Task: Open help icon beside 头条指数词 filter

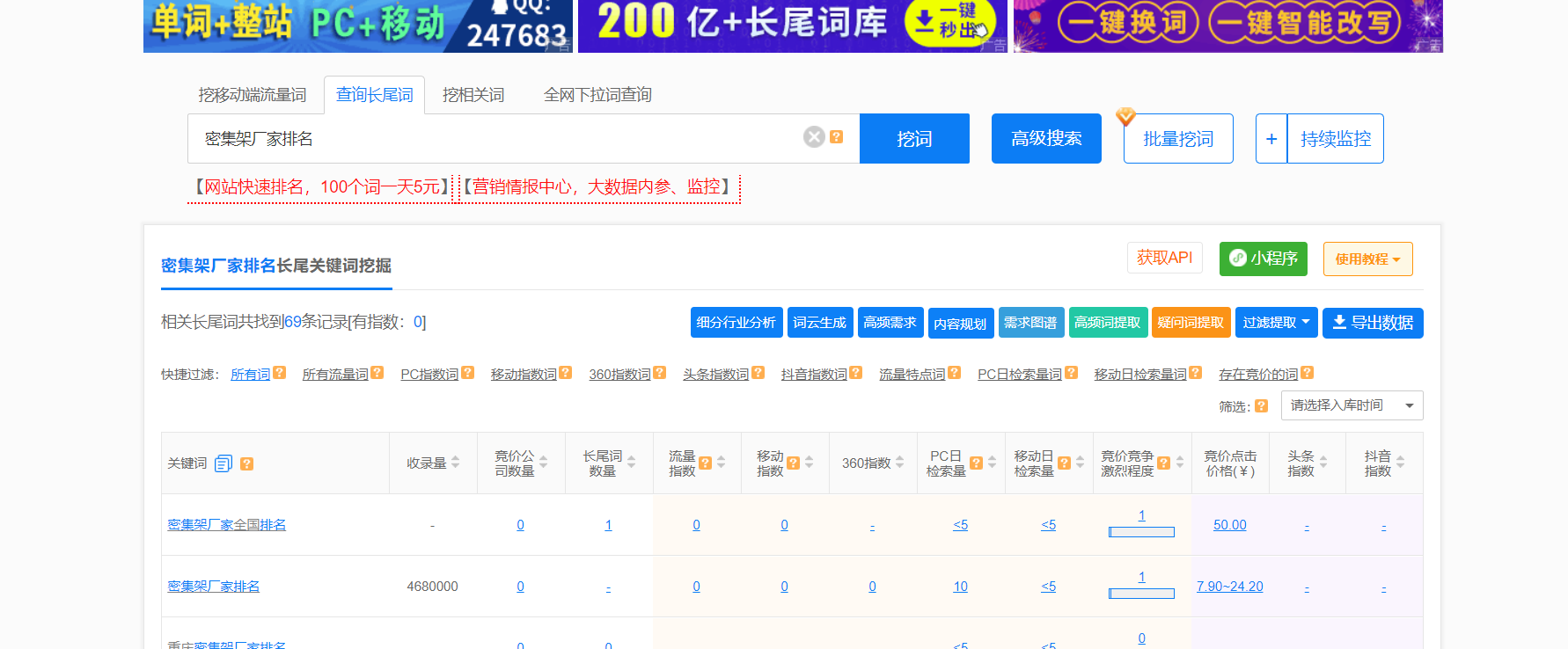Action: click(758, 373)
